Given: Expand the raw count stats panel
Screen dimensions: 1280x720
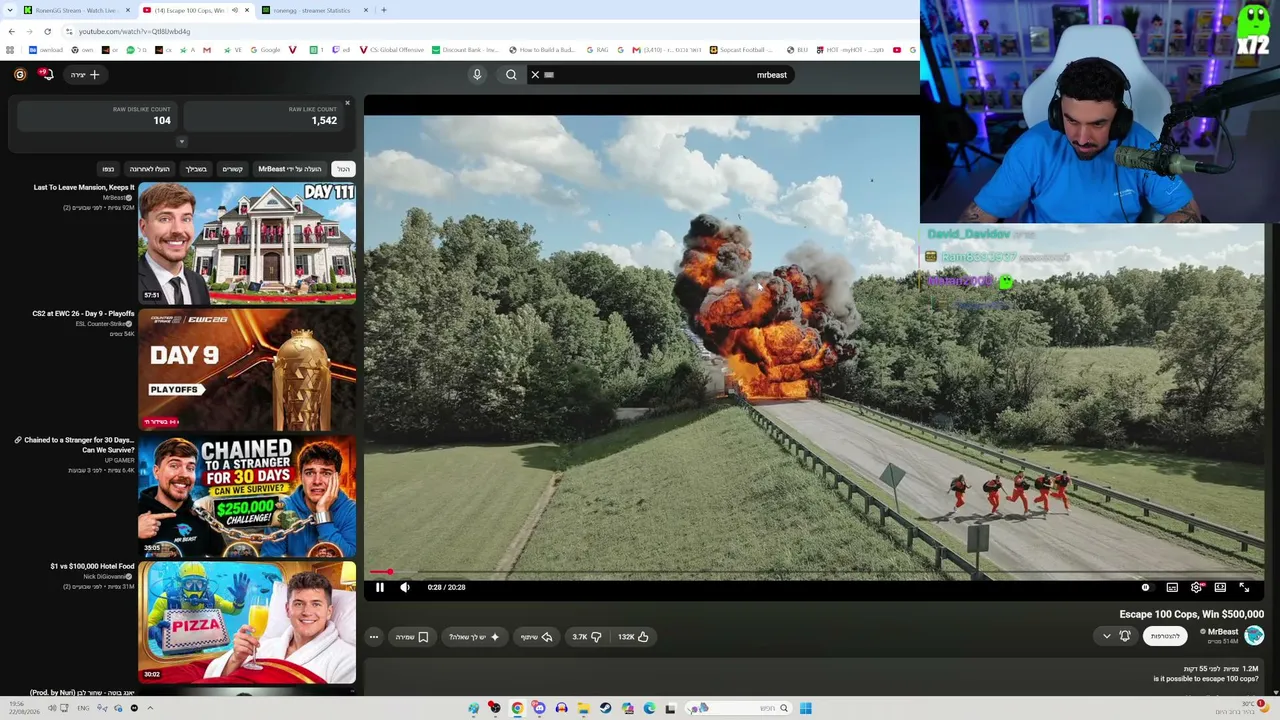Looking at the screenshot, I should pyautogui.click(x=181, y=141).
